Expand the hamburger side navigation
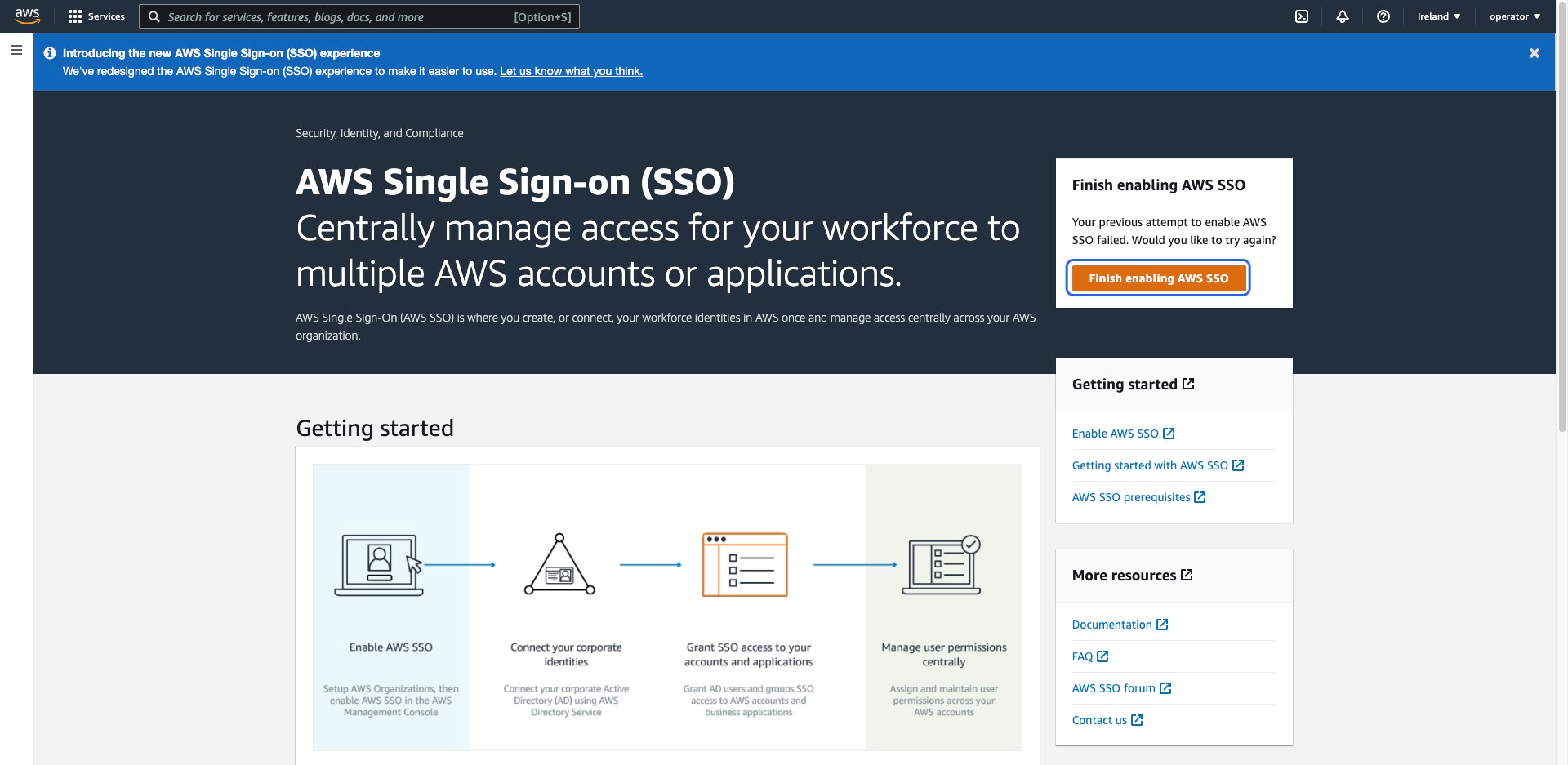Image resolution: width=1568 pixels, height=765 pixels. pyautogui.click(x=16, y=50)
